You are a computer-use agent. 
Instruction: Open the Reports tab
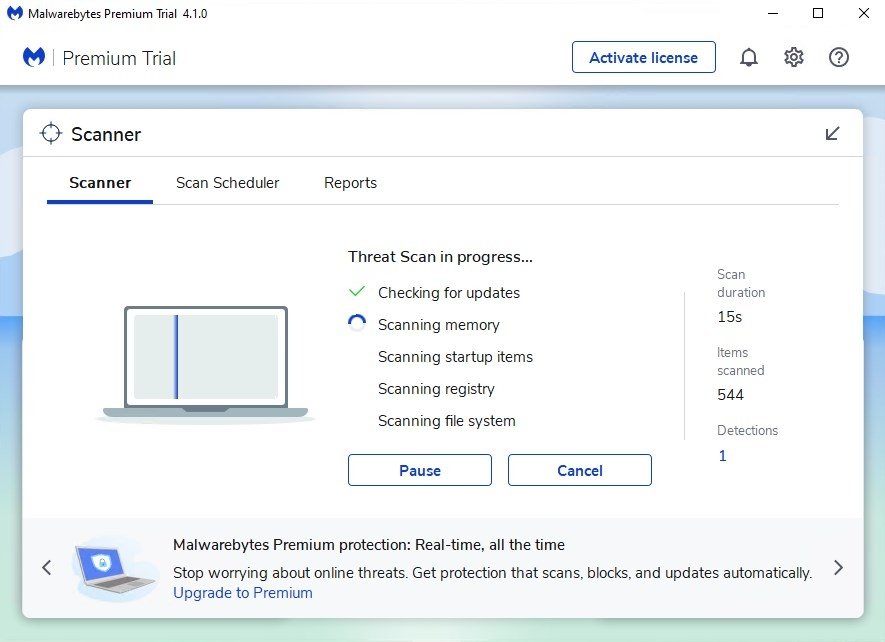tap(350, 183)
